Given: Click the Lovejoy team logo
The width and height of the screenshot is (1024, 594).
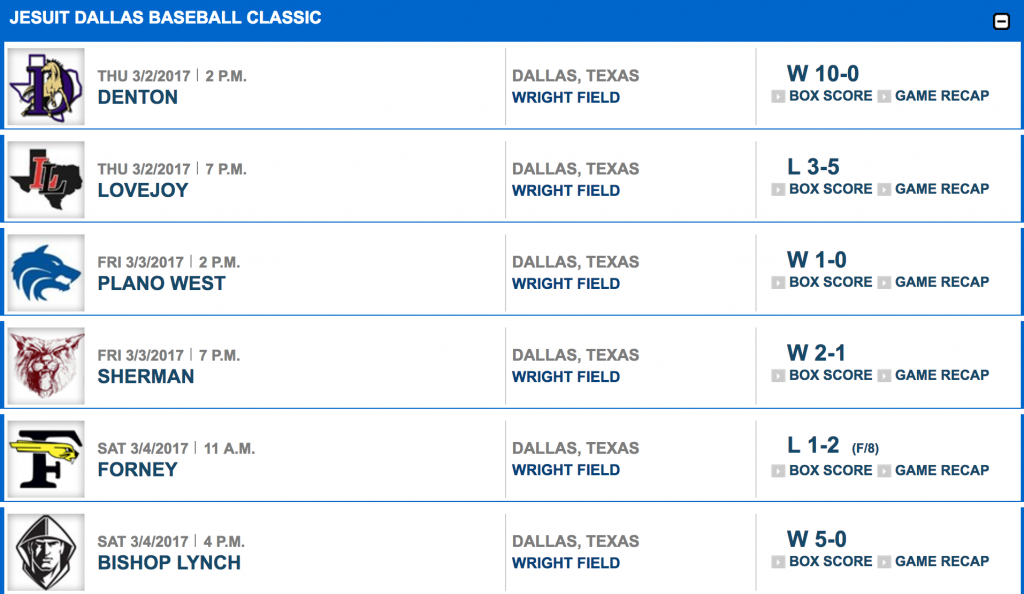Looking at the screenshot, I should tap(46, 180).
